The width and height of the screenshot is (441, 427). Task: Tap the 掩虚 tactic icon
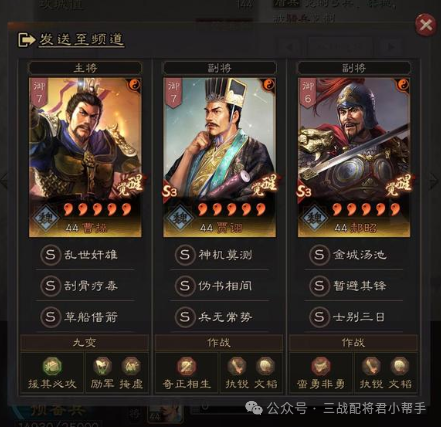[x=131, y=366]
